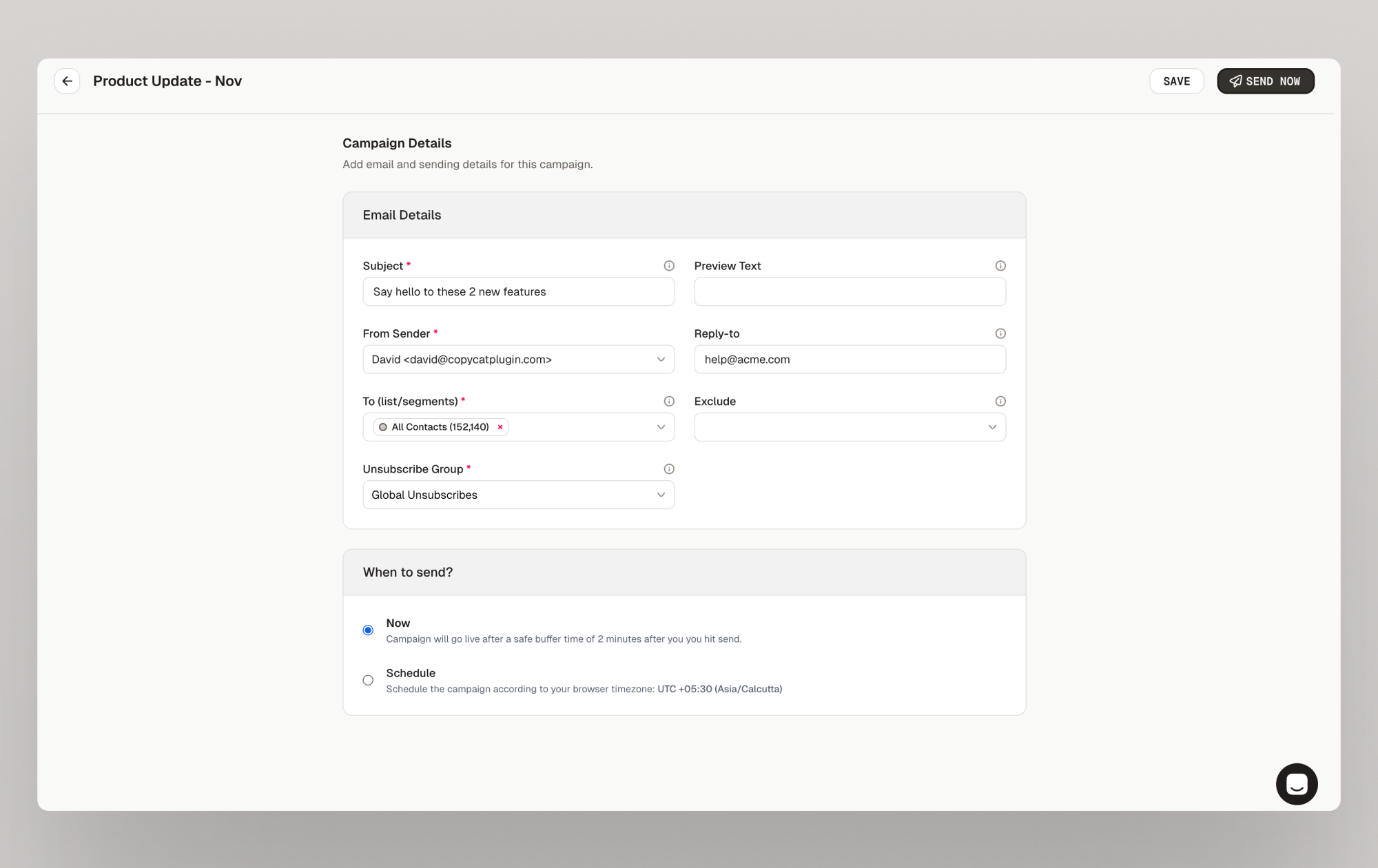This screenshot has height=868, width=1378.
Task: Click the Preview Text info icon
Action: pyautogui.click(x=1000, y=266)
